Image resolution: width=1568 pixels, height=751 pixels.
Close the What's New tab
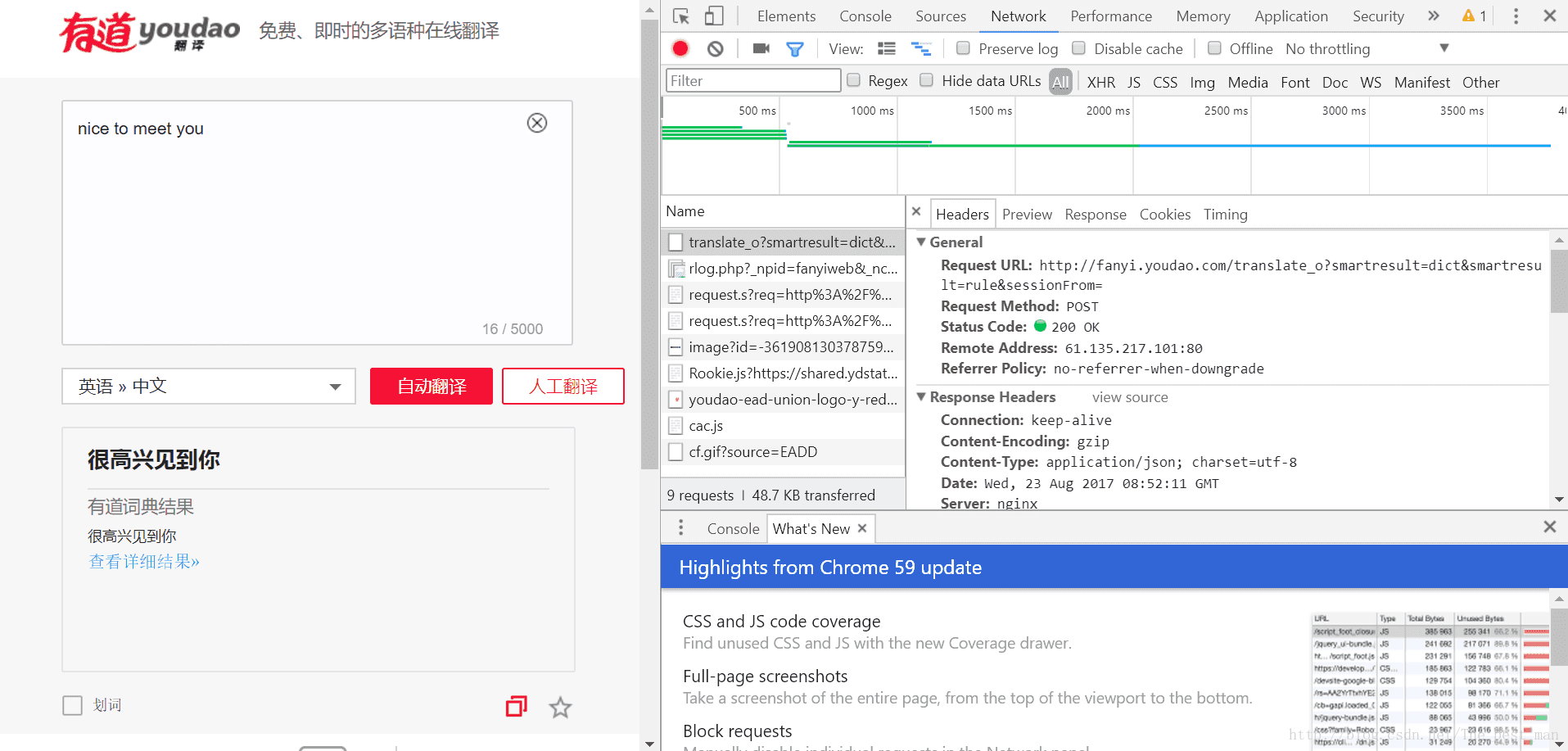[862, 528]
